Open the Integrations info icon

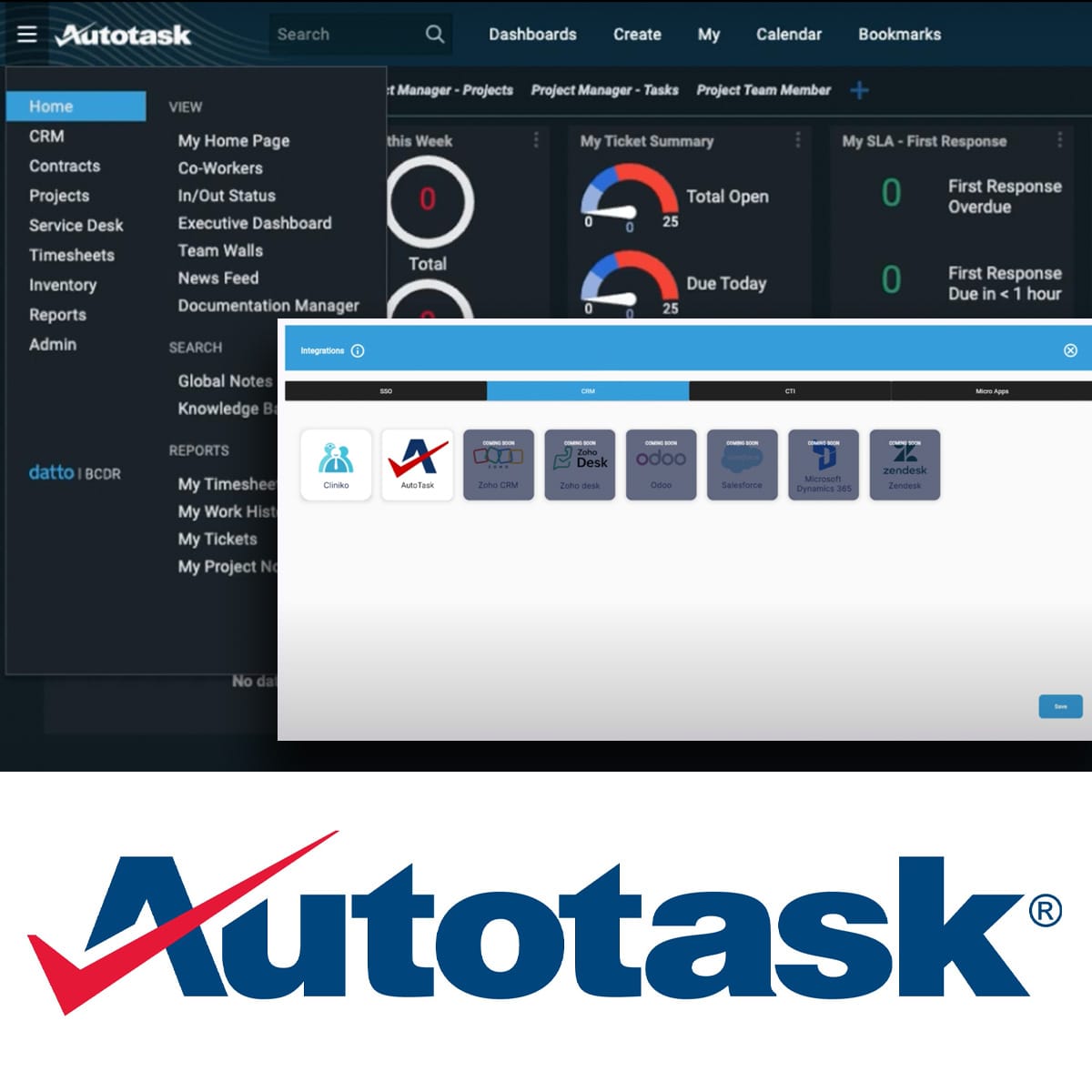click(x=359, y=349)
